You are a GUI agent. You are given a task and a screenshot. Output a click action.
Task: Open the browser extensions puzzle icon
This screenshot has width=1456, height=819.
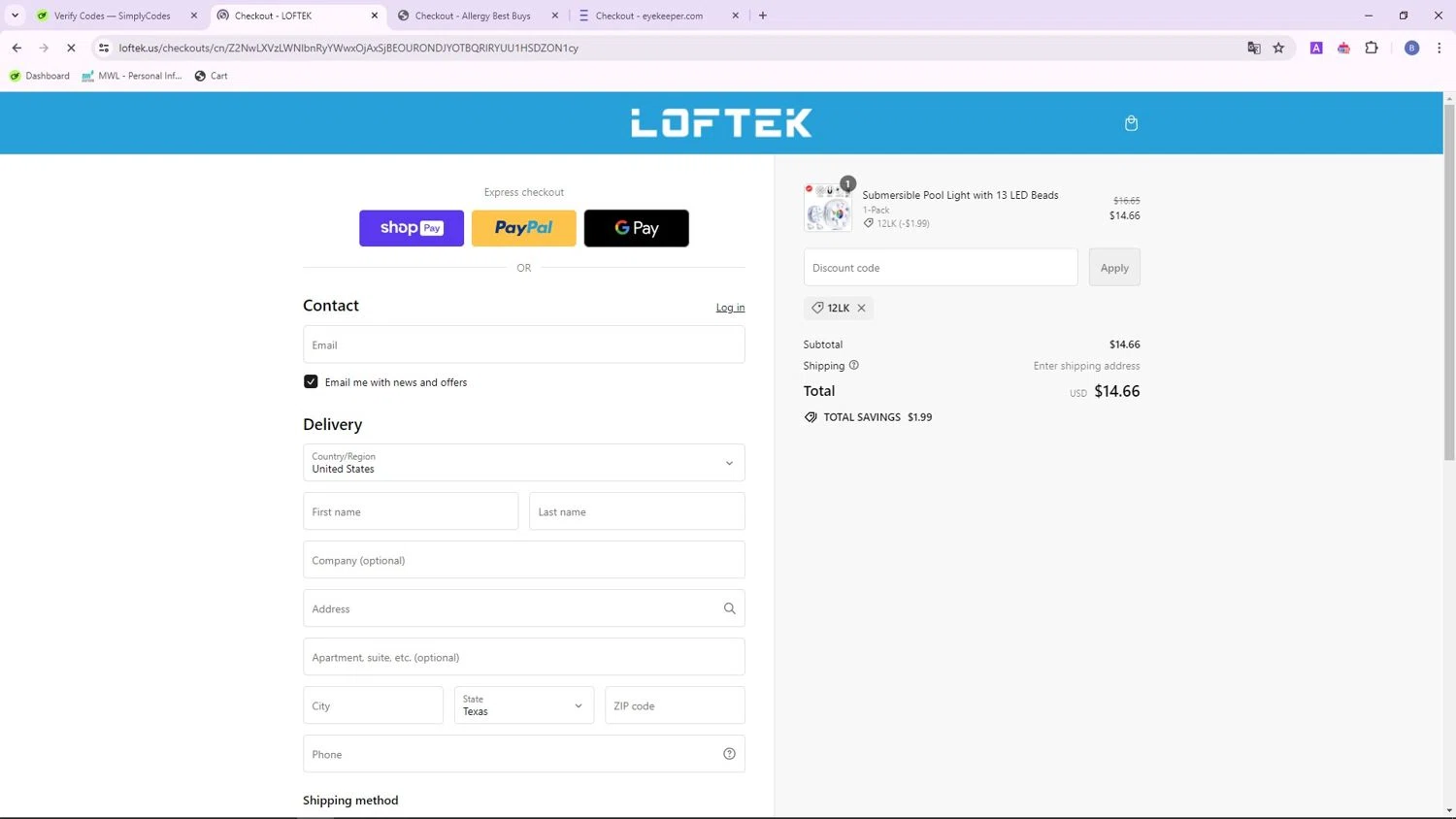point(1372,48)
